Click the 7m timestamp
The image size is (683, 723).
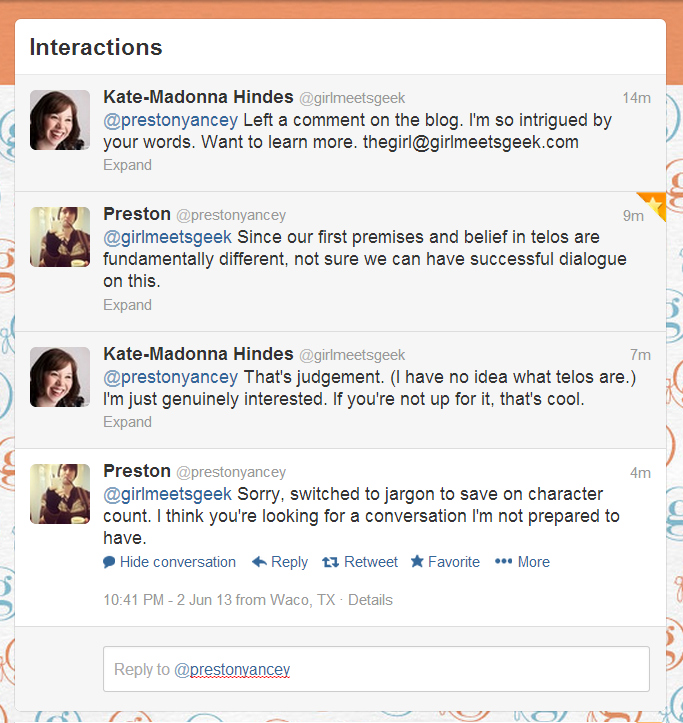click(640, 355)
